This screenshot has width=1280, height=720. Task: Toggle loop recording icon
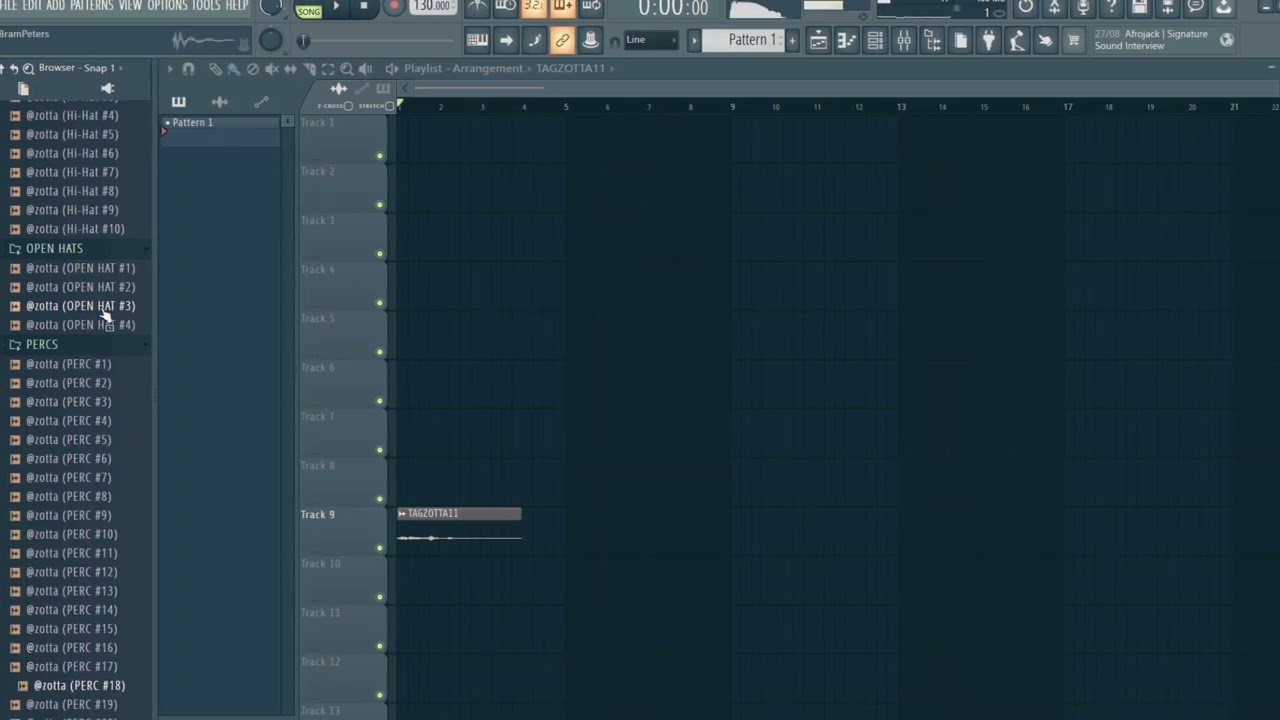[x=591, y=7]
